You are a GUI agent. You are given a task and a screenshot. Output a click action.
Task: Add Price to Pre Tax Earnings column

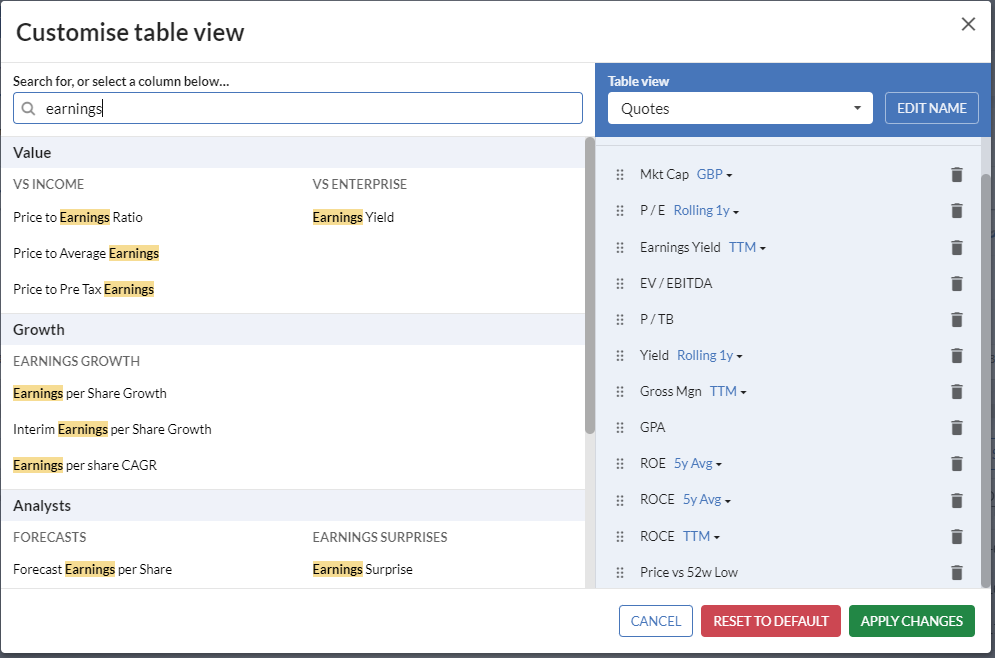click(84, 290)
